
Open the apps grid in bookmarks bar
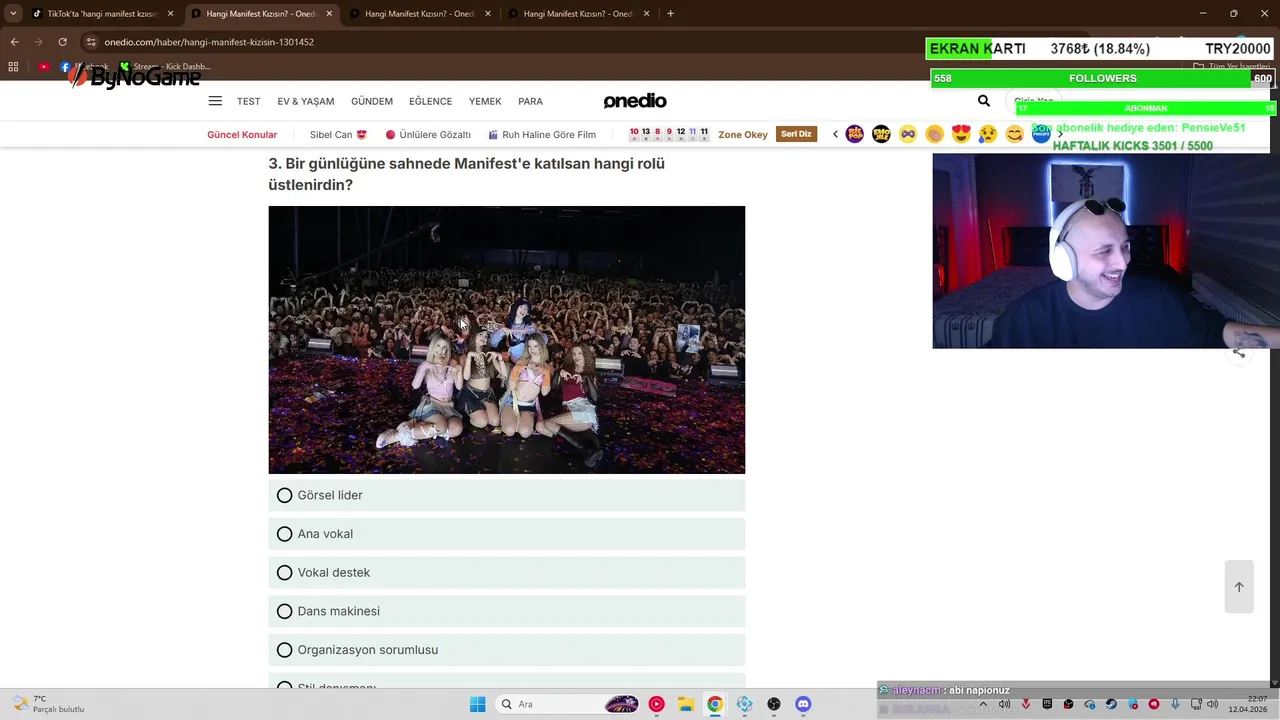13,67
